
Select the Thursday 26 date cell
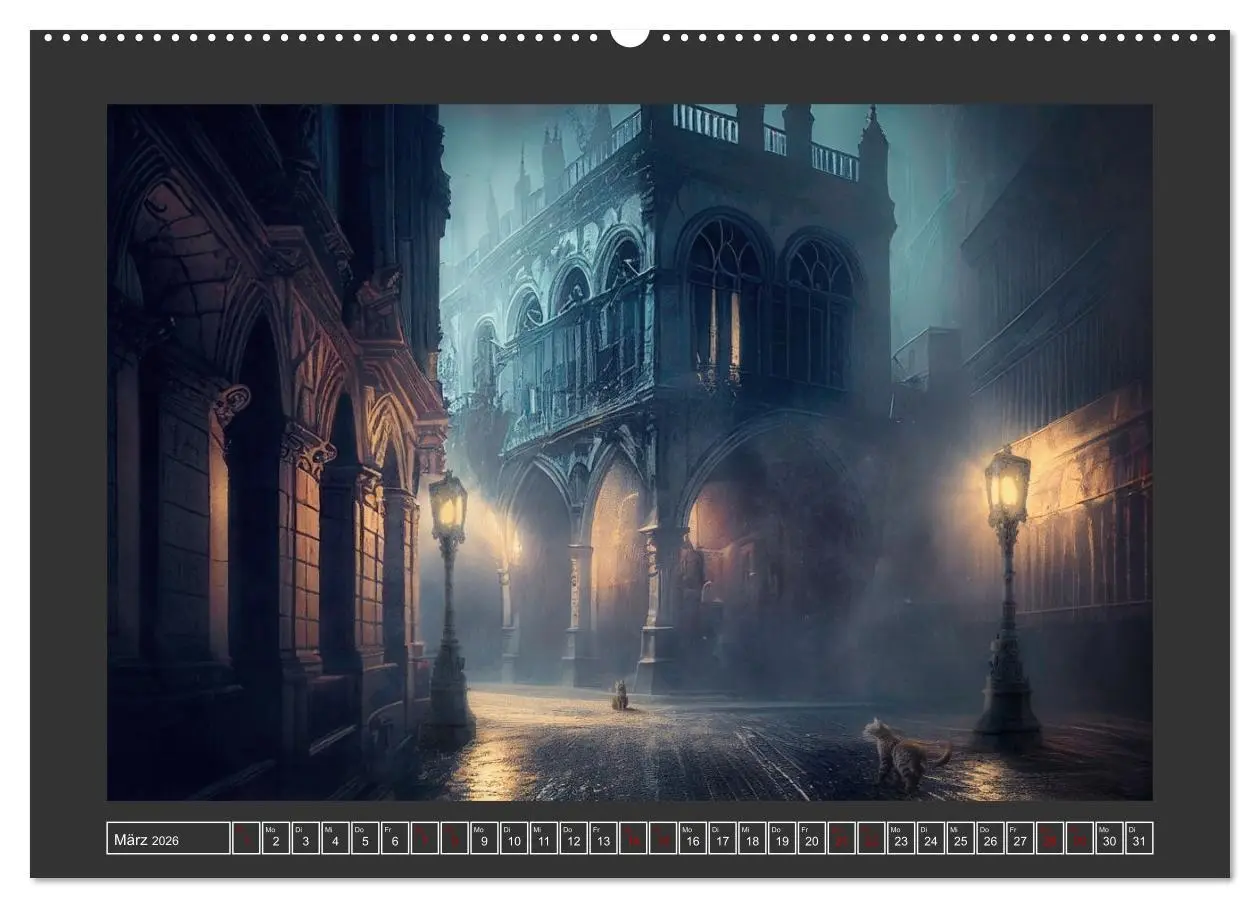[990, 838]
